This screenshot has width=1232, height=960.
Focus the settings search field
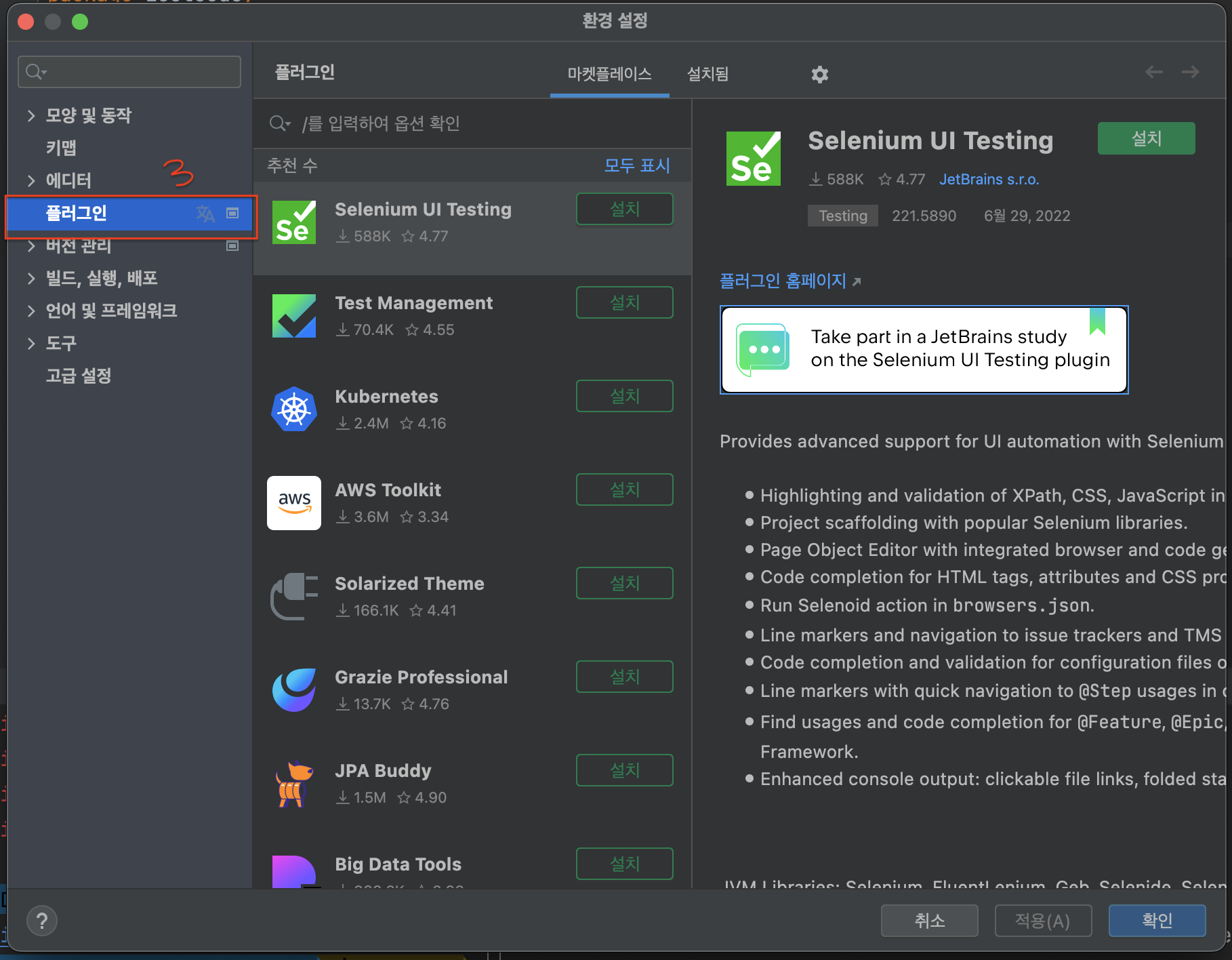129,72
